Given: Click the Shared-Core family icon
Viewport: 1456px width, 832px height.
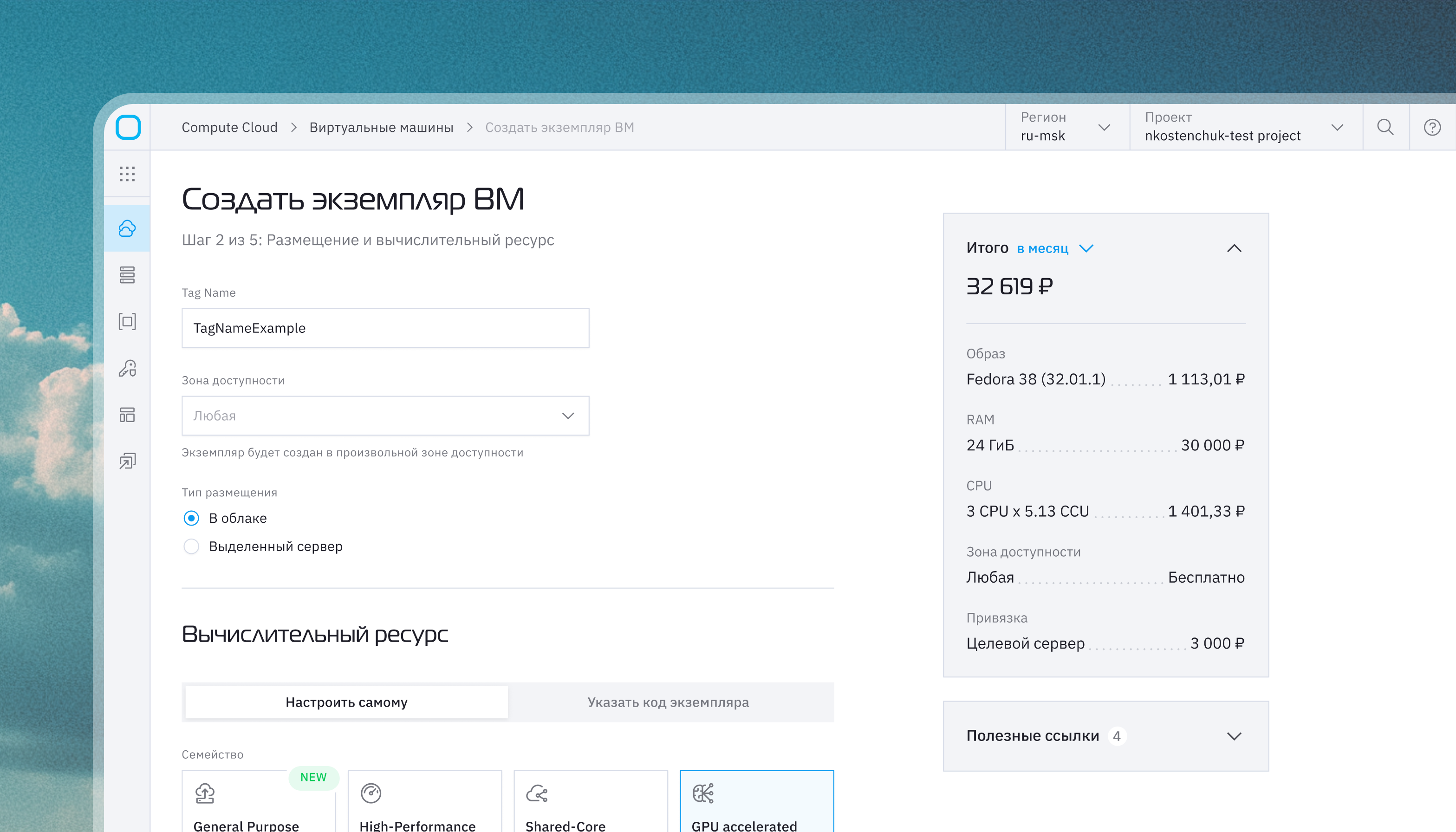Looking at the screenshot, I should pyautogui.click(x=537, y=793).
